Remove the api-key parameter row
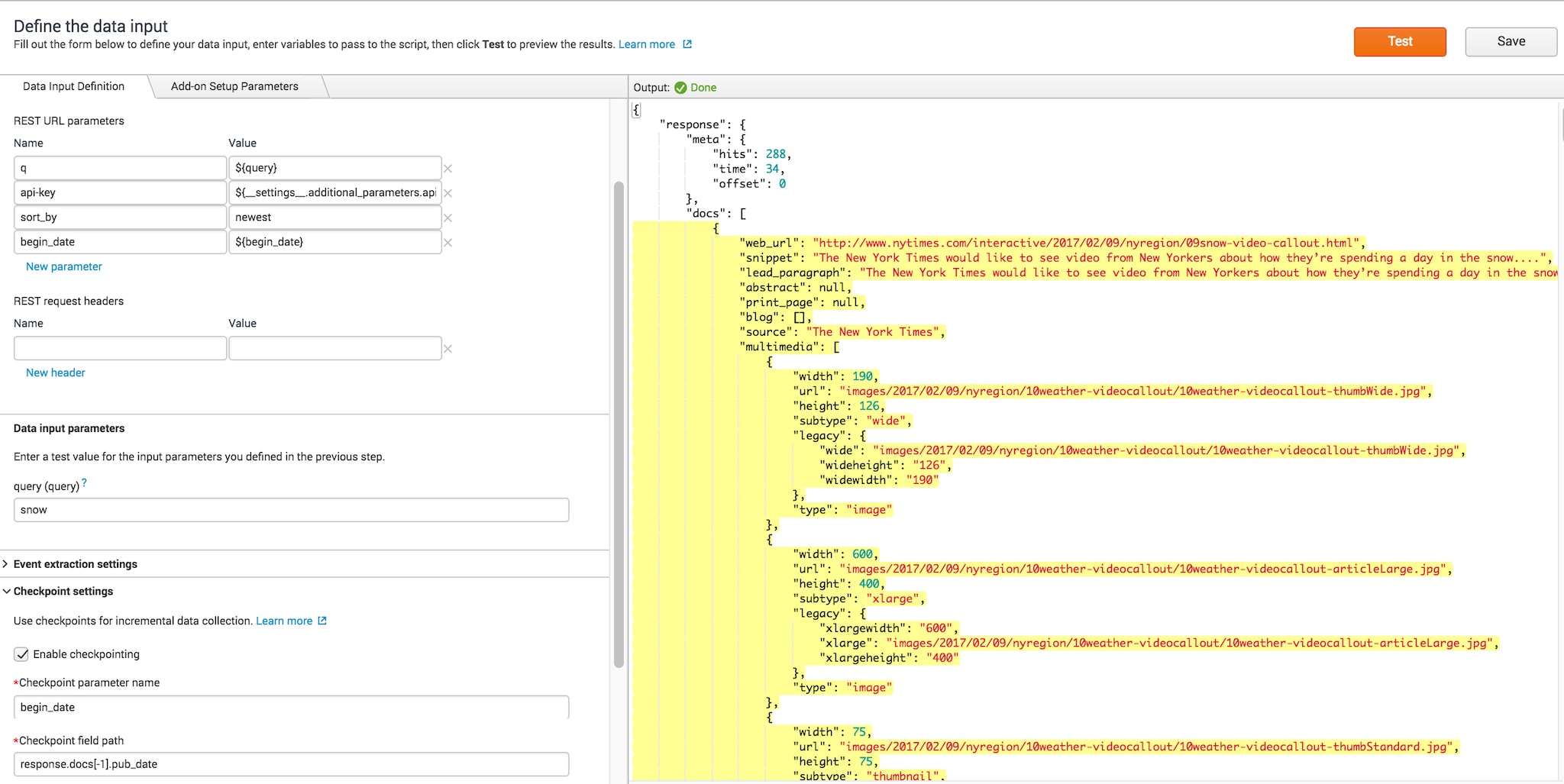Viewport: 1564px width, 784px height. click(448, 193)
